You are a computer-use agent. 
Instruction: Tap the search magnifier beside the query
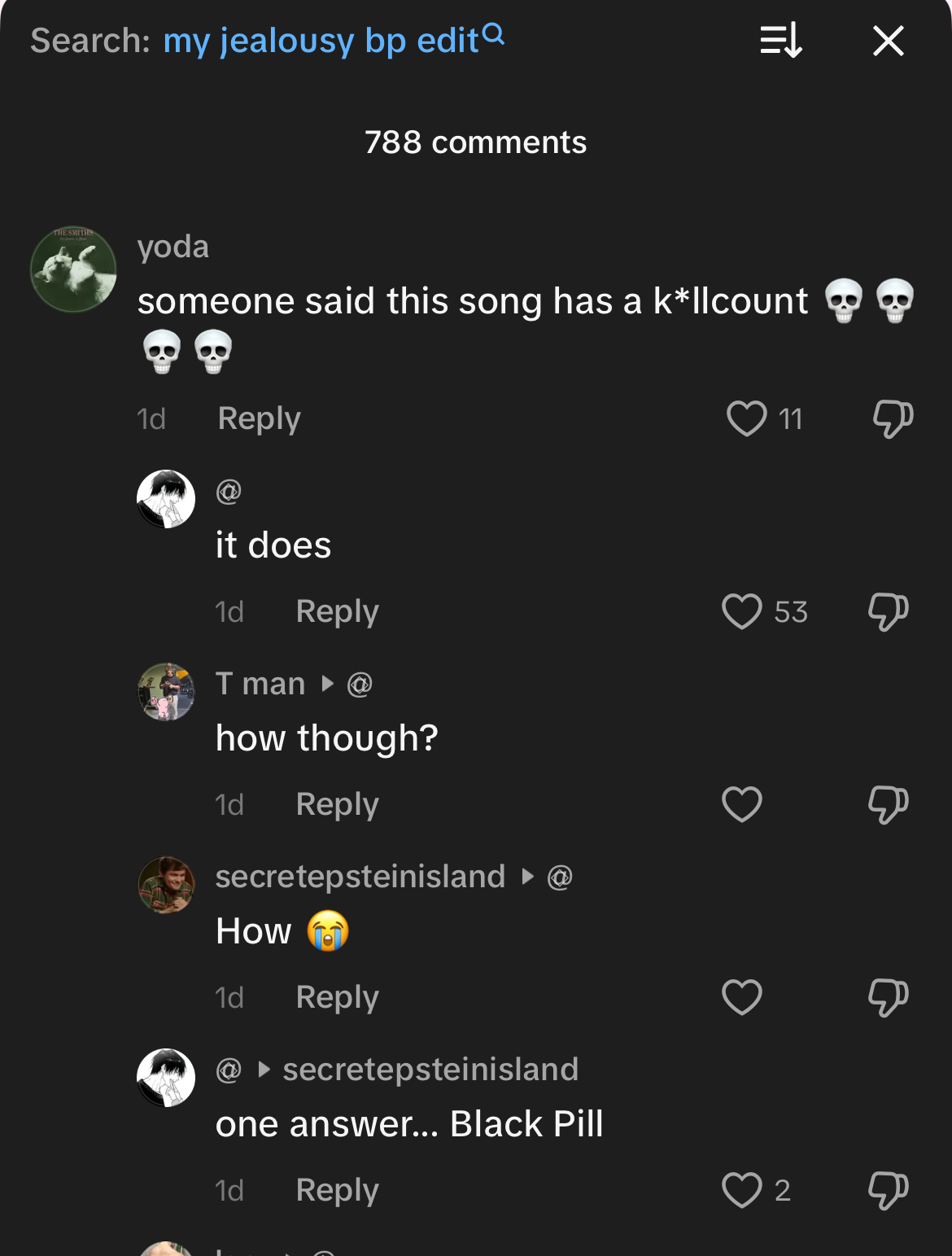[x=493, y=34]
